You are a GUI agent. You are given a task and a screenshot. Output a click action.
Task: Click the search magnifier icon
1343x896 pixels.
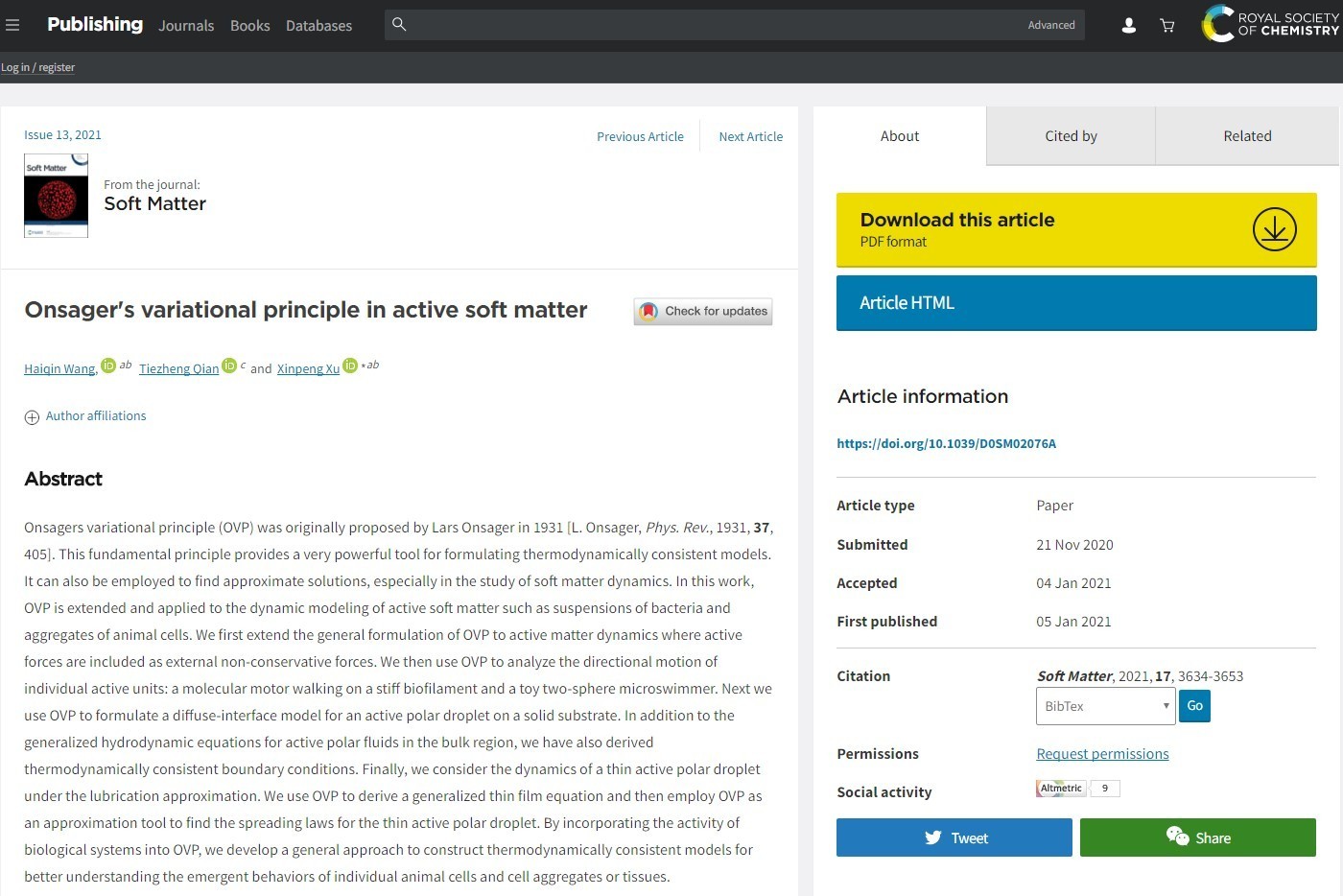399,25
